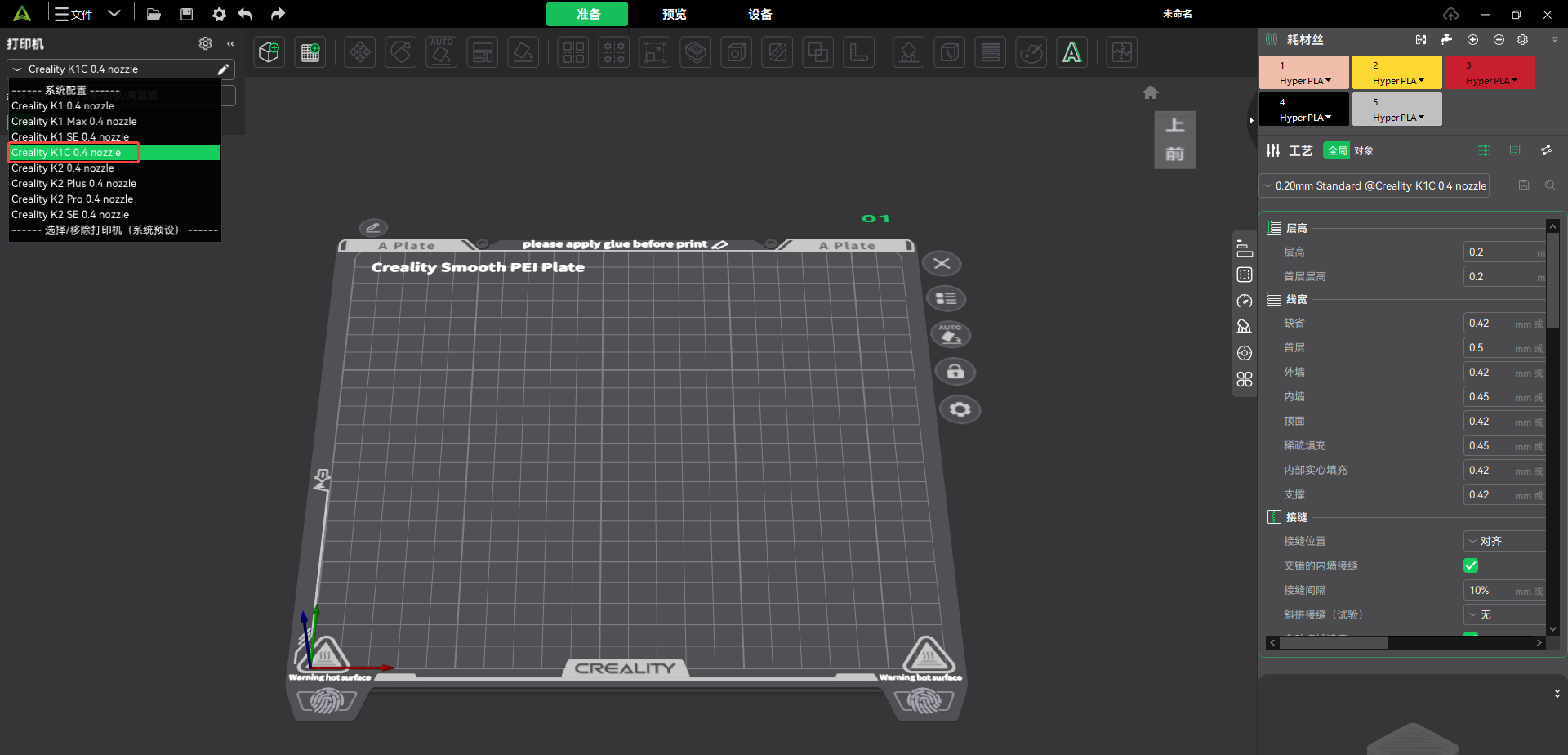
Task: Click the 层高 value field
Action: click(x=1504, y=252)
